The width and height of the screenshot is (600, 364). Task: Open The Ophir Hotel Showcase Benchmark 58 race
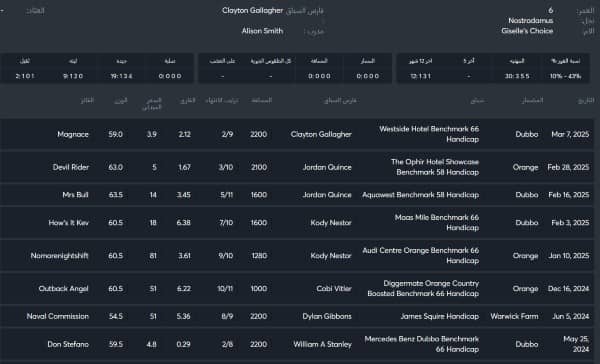point(435,167)
